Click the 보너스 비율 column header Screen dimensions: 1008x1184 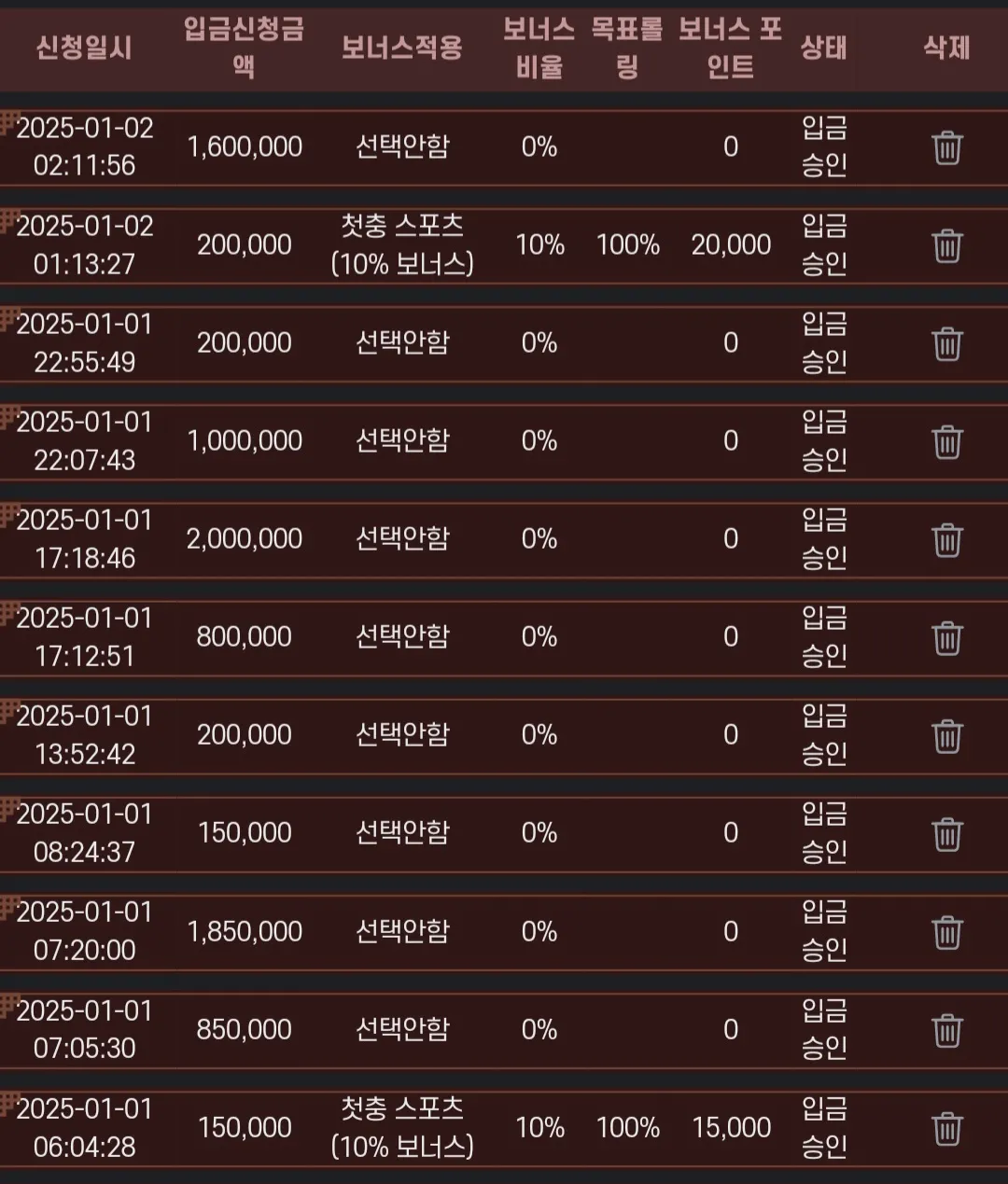click(x=539, y=47)
